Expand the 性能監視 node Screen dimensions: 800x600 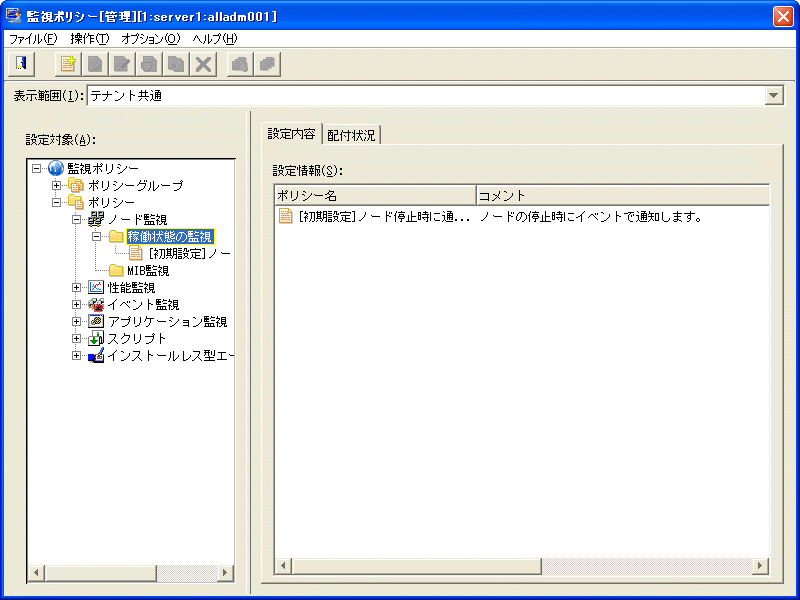point(77,287)
